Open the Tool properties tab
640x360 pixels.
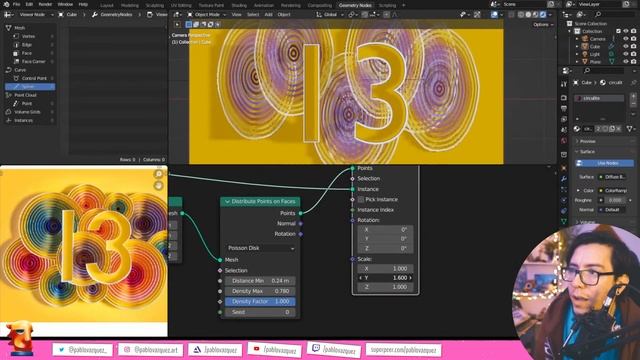pyautogui.click(x=564, y=84)
